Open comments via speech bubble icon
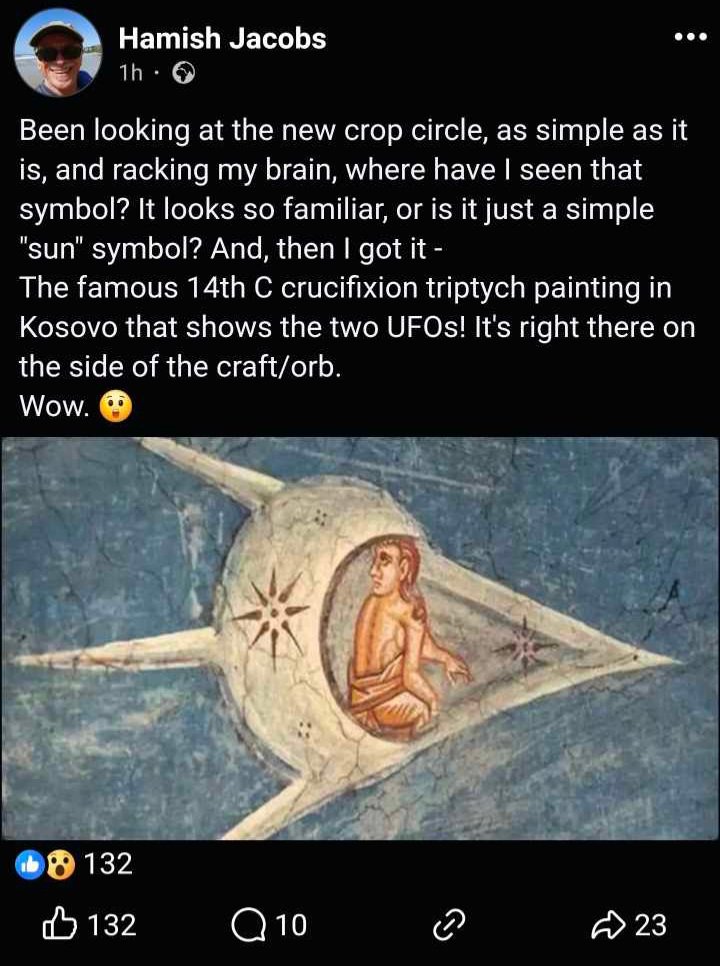Screen dimensions: 720x966 point(249,925)
